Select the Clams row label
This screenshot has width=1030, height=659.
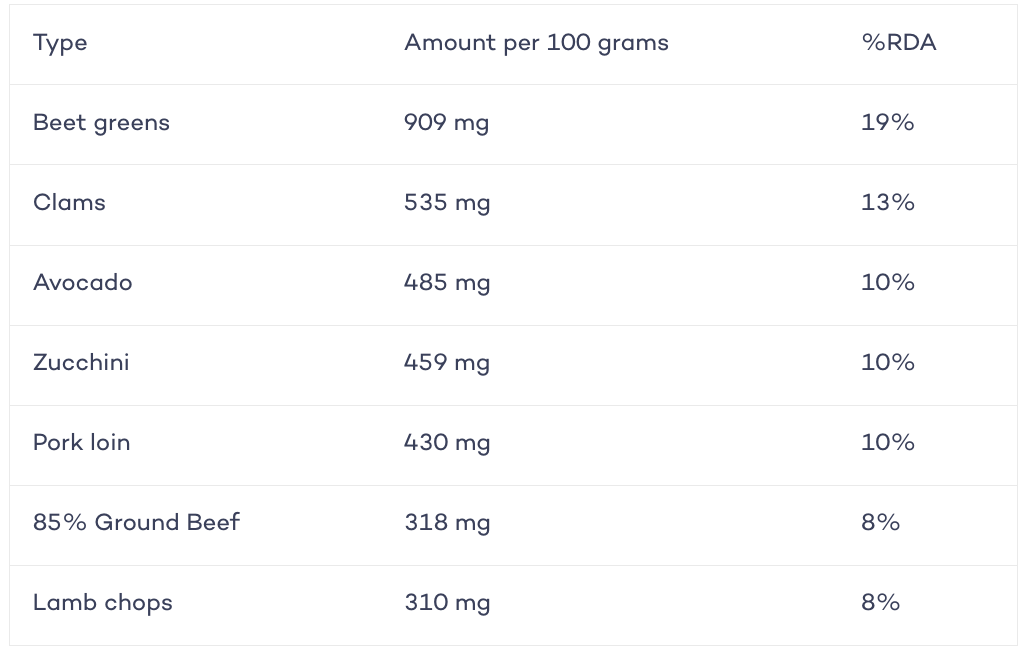69,202
